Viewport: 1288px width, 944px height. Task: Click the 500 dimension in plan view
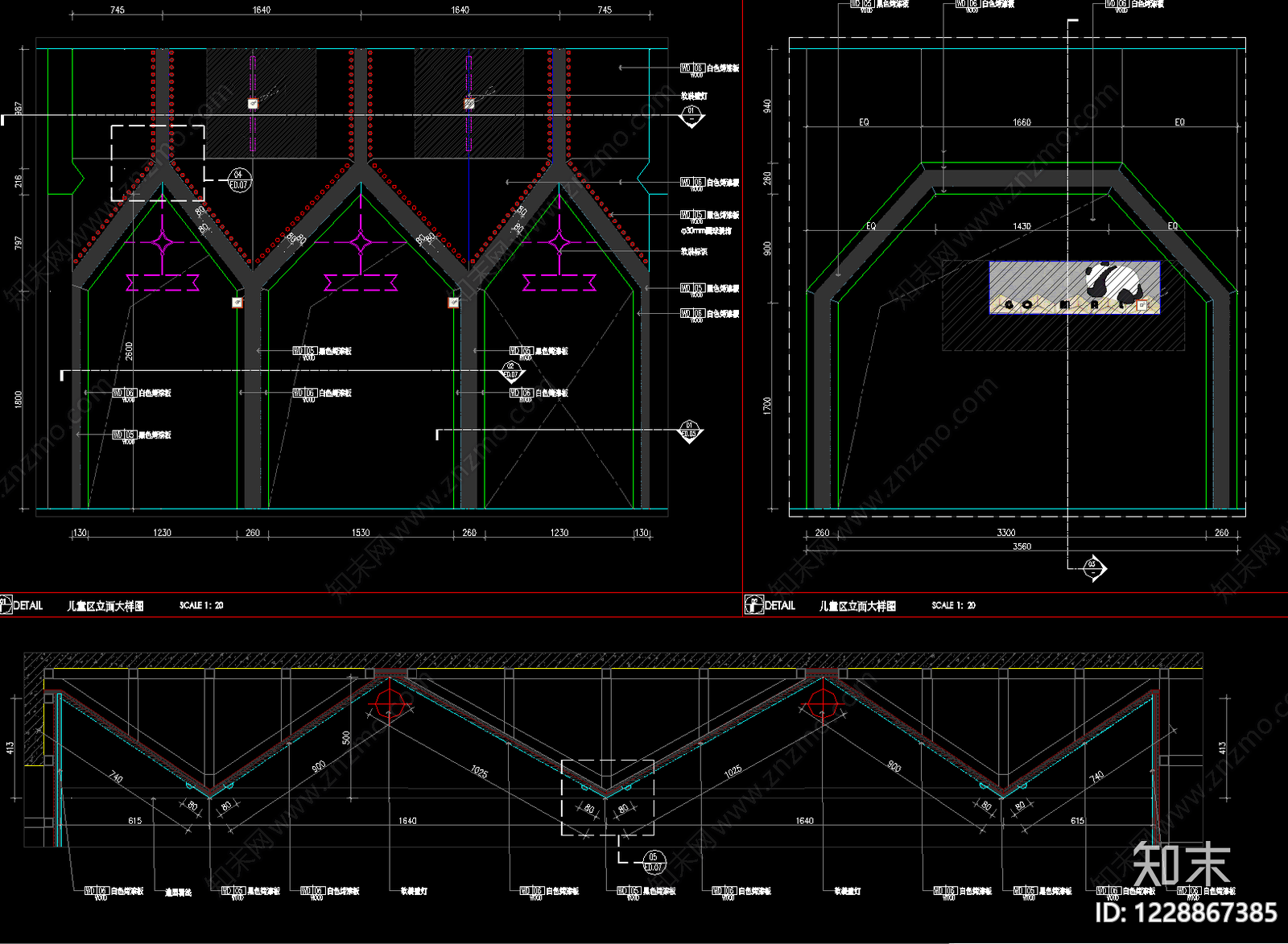click(x=346, y=737)
